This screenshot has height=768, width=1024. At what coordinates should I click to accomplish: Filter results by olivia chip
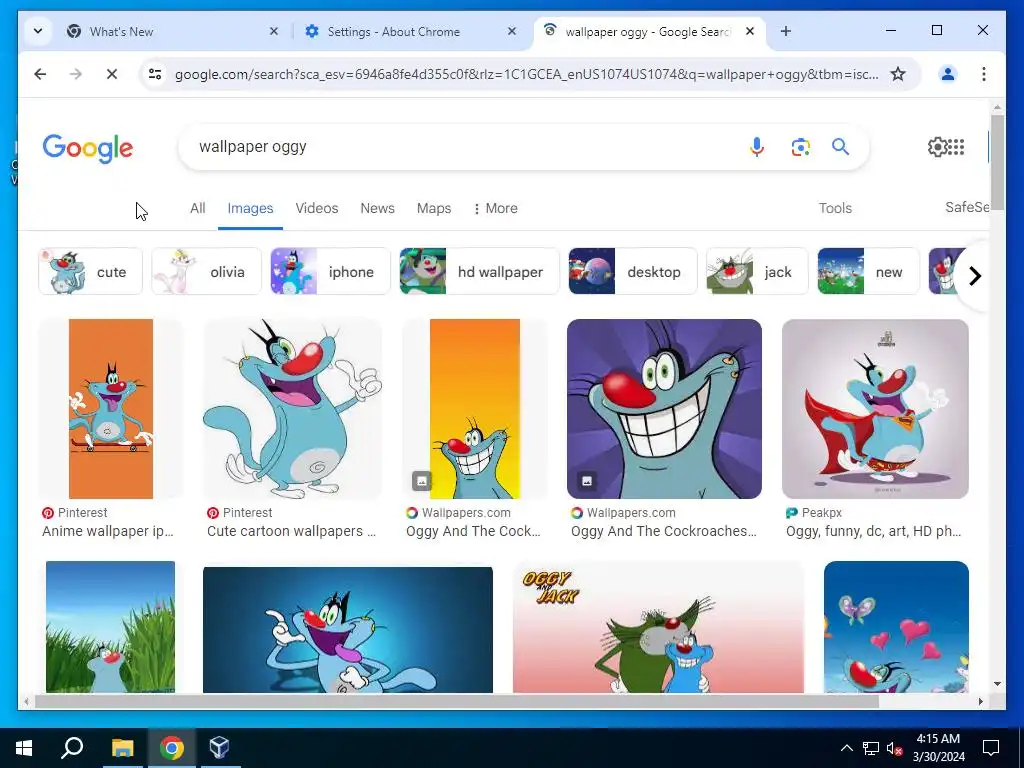pos(207,272)
